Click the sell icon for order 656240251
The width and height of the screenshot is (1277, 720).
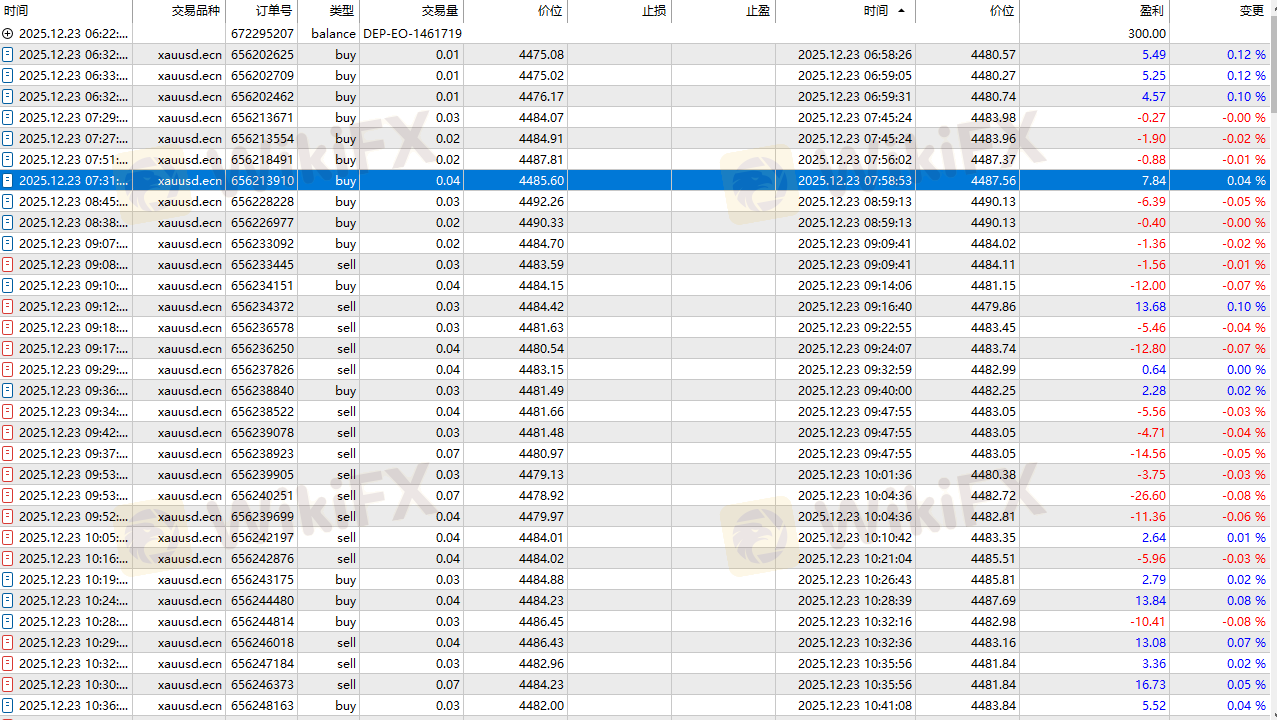pos(8,495)
